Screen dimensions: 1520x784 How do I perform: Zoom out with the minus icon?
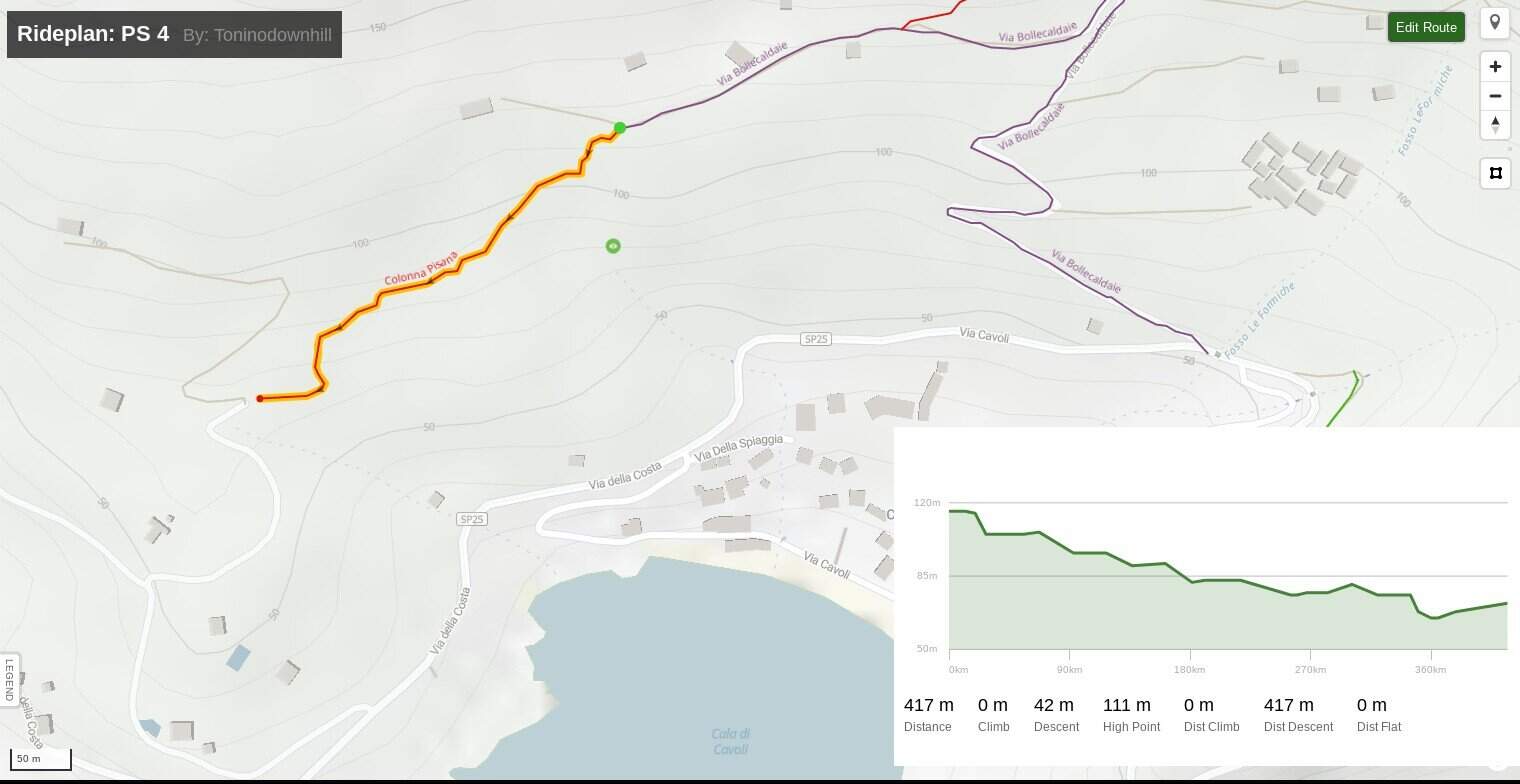click(1495, 96)
